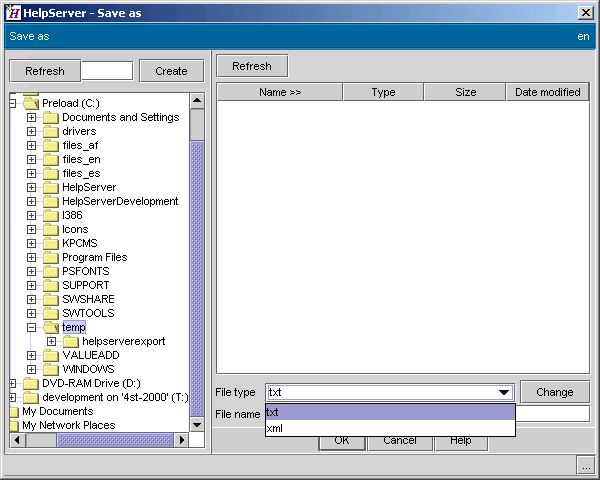Open the File type dropdown arrow

(x=504, y=392)
